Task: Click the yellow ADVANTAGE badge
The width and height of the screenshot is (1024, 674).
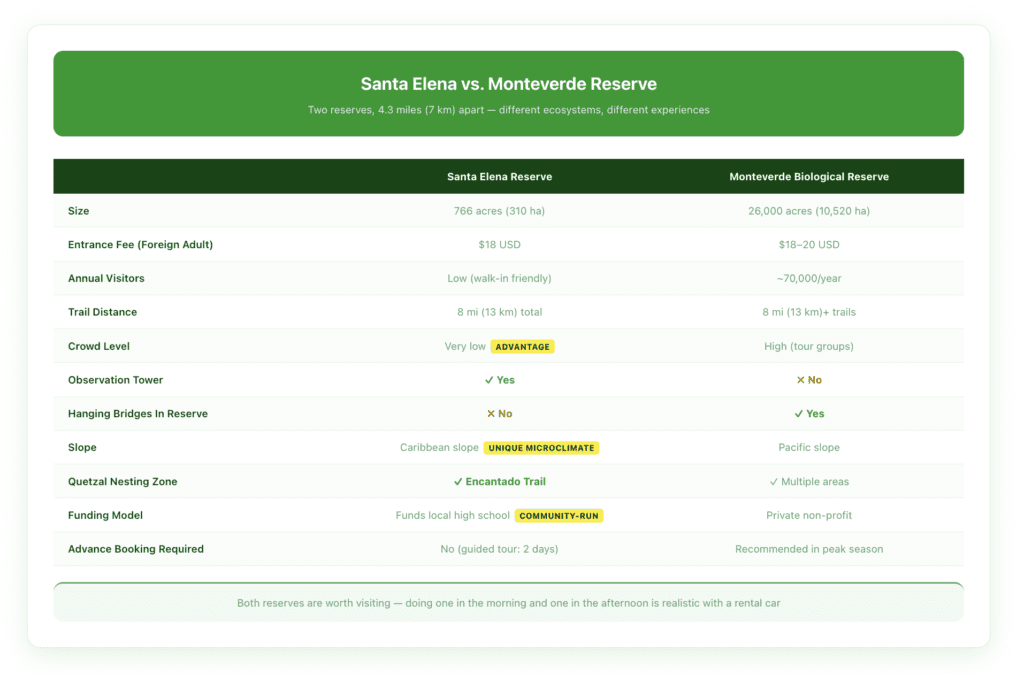Action: click(522, 346)
